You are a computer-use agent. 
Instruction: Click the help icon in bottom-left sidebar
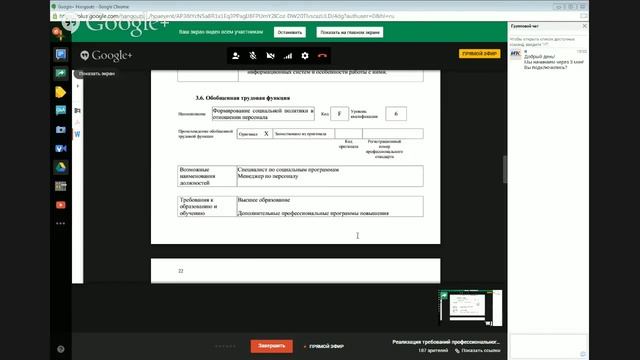point(61,349)
